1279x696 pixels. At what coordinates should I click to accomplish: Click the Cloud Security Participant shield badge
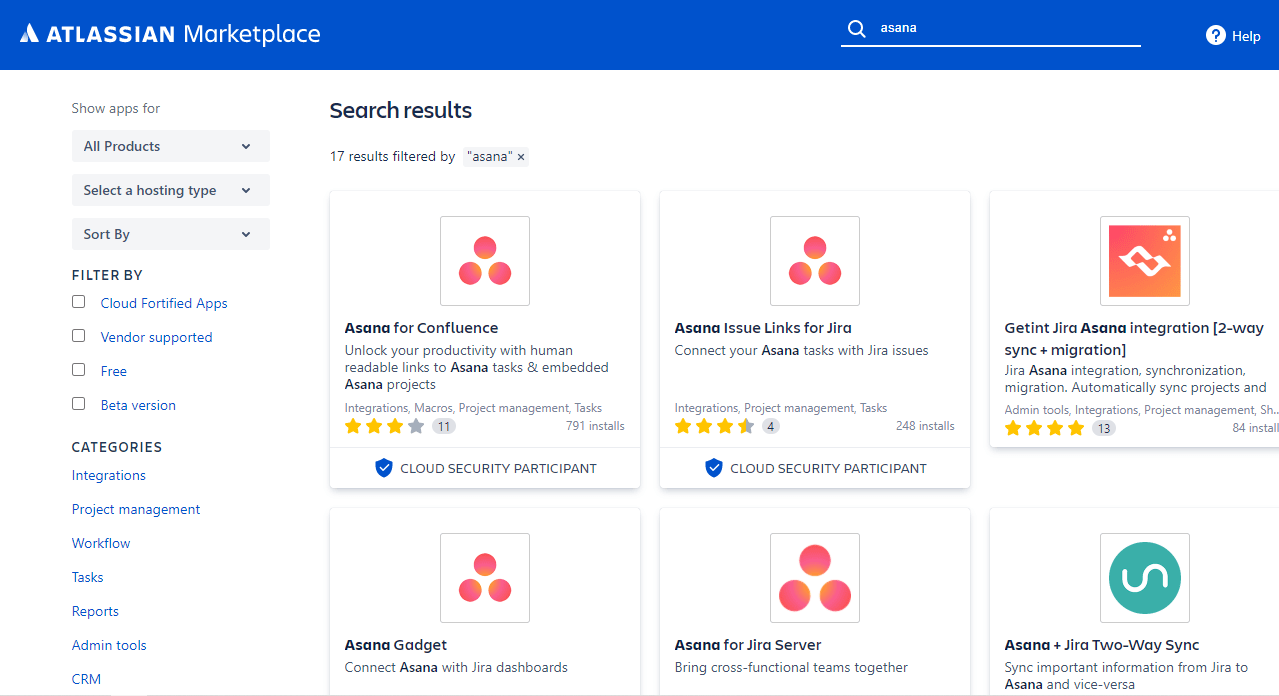[x=383, y=467]
